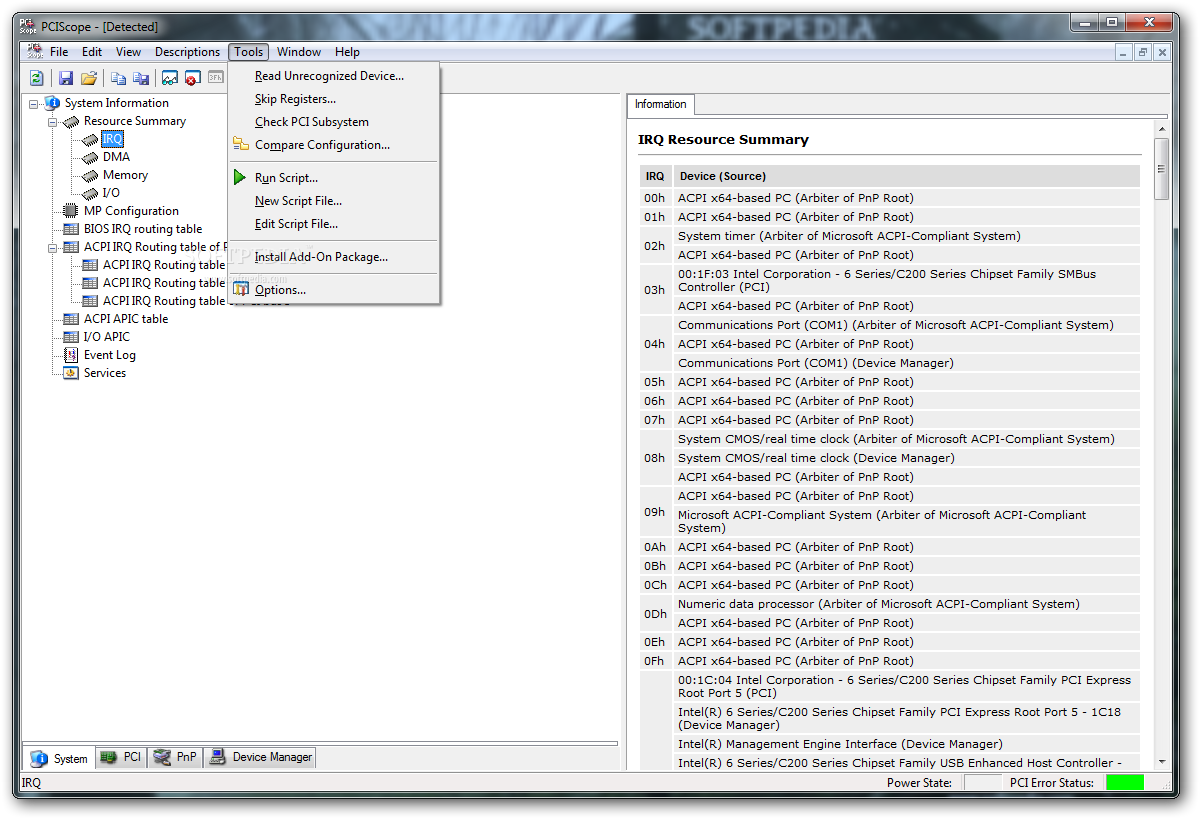1200x819 pixels.
Task: Click the '0Dh' IRQ cell
Action: click(655, 614)
